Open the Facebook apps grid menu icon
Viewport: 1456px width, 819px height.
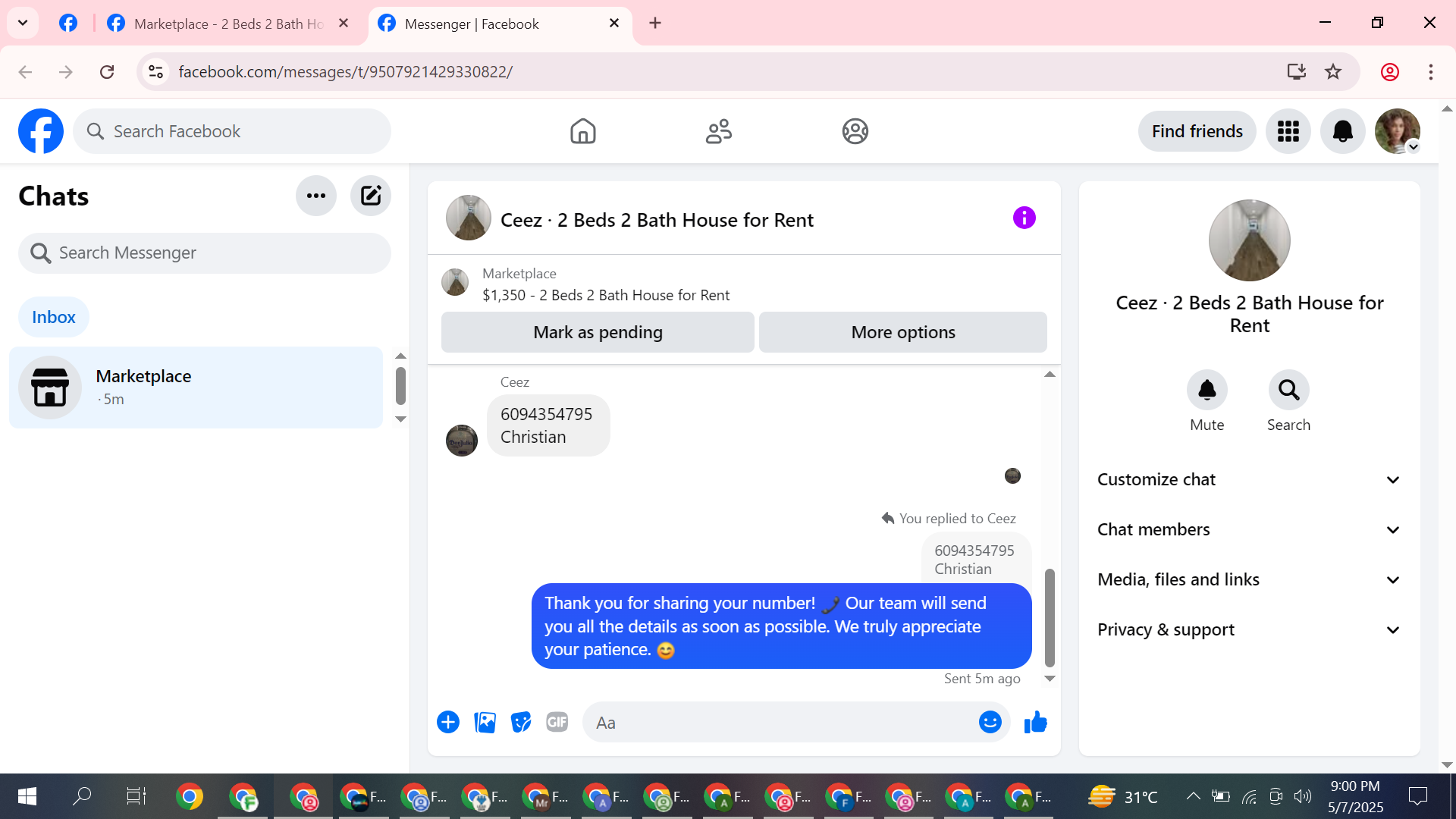coord(1288,131)
